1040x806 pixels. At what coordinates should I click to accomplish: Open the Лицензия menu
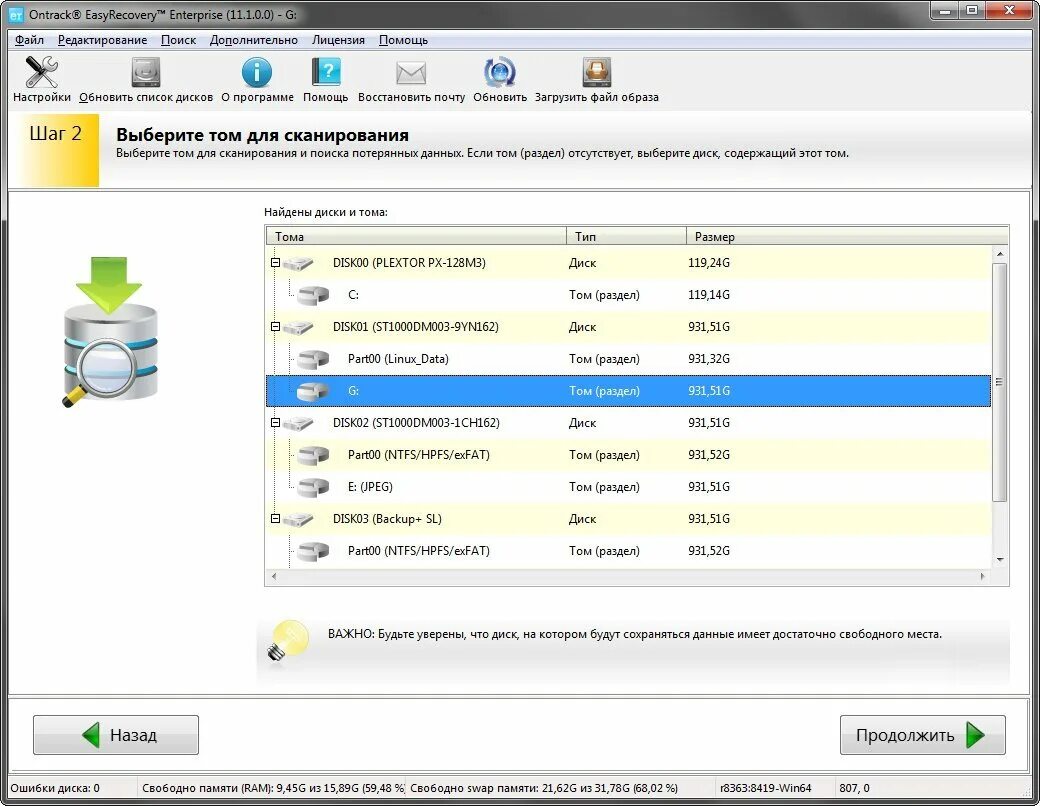coord(338,40)
